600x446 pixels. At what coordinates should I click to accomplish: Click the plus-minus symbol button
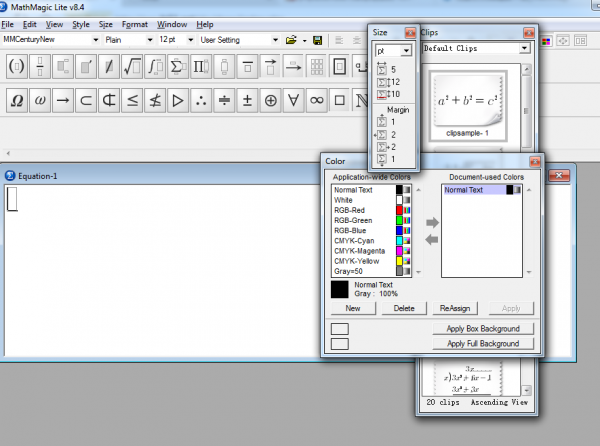(247, 101)
